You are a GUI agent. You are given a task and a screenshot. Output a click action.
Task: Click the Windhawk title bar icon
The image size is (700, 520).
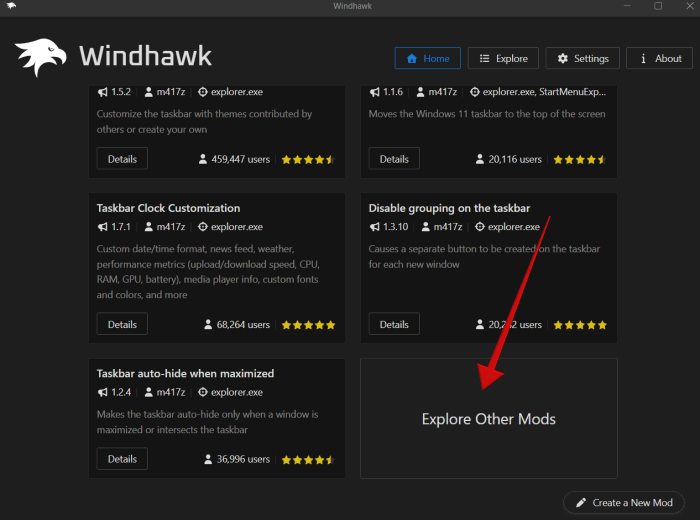(11, 6)
